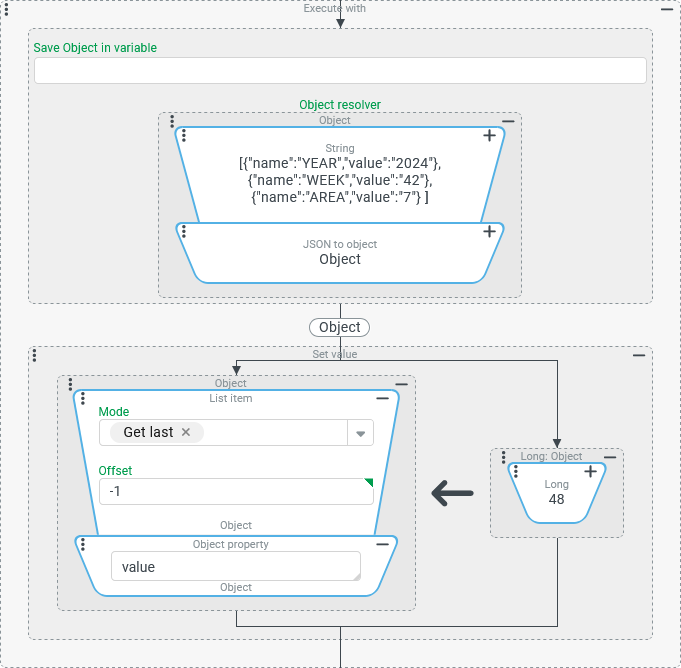Open drag handle menu of Execute with block
Image resolution: width=681 pixels, height=668 pixels.
[x=6, y=10]
